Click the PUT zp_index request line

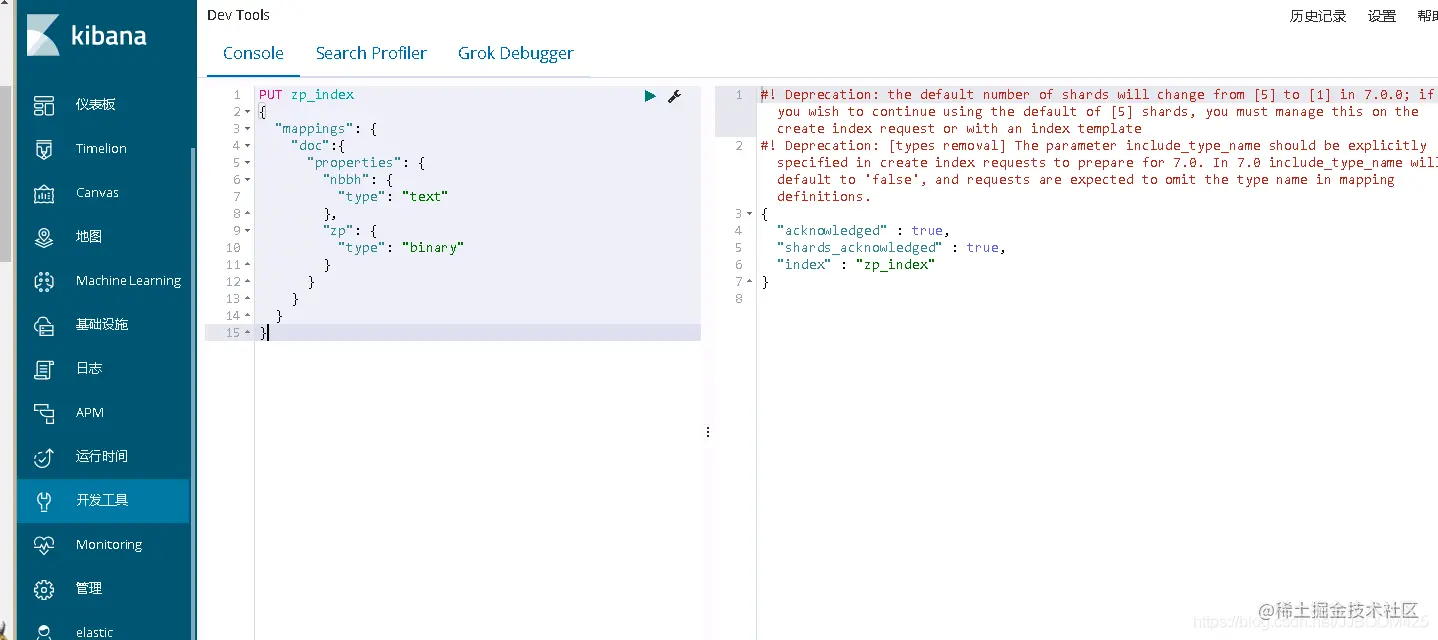tap(306, 95)
